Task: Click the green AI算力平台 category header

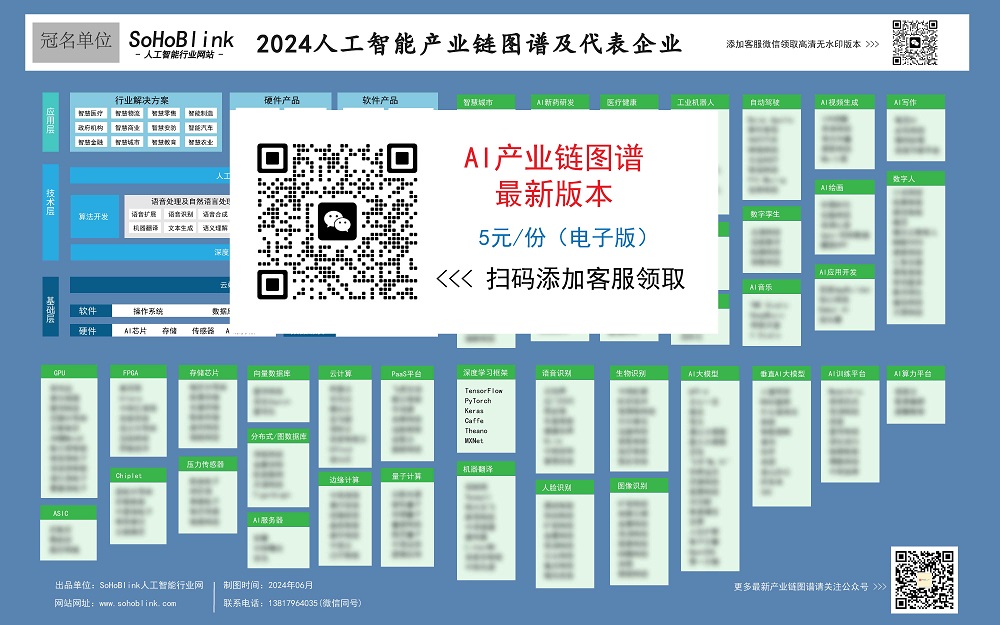Action: pyautogui.click(x=916, y=374)
